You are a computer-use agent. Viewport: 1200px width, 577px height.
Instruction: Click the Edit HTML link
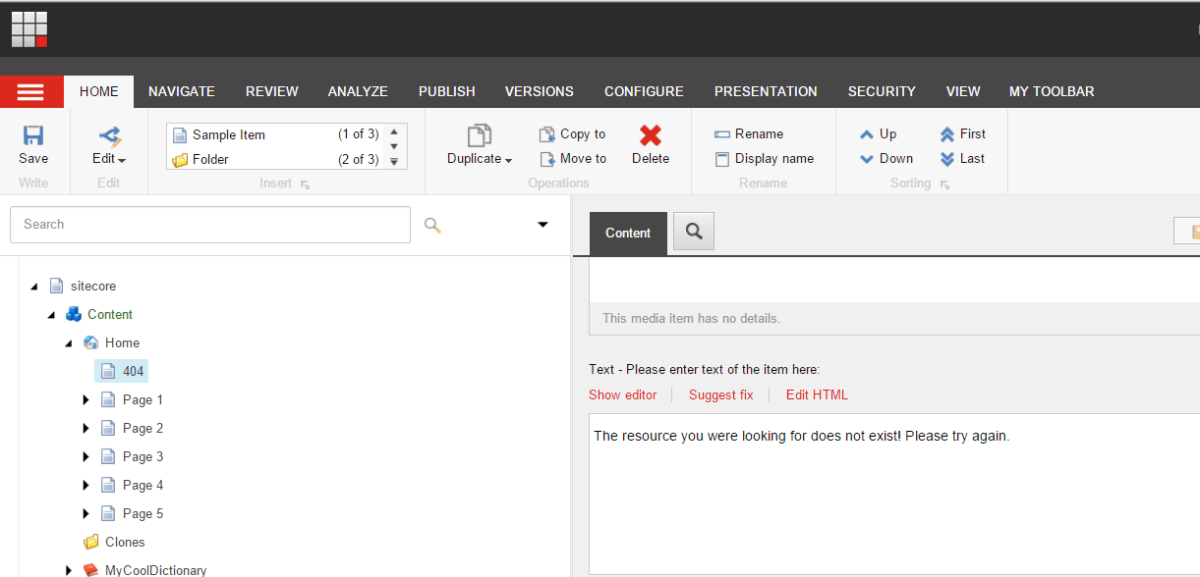[x=816, y=395]
